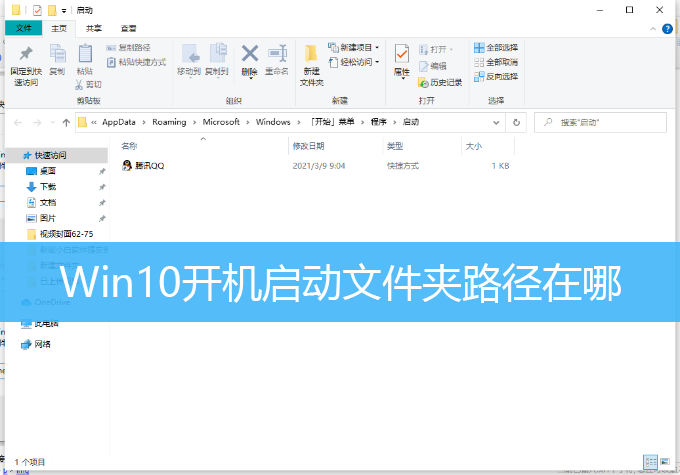This screenshot has height=475, width=680.
Task: Go forward with the right arrow
Action: pos(37,123)
